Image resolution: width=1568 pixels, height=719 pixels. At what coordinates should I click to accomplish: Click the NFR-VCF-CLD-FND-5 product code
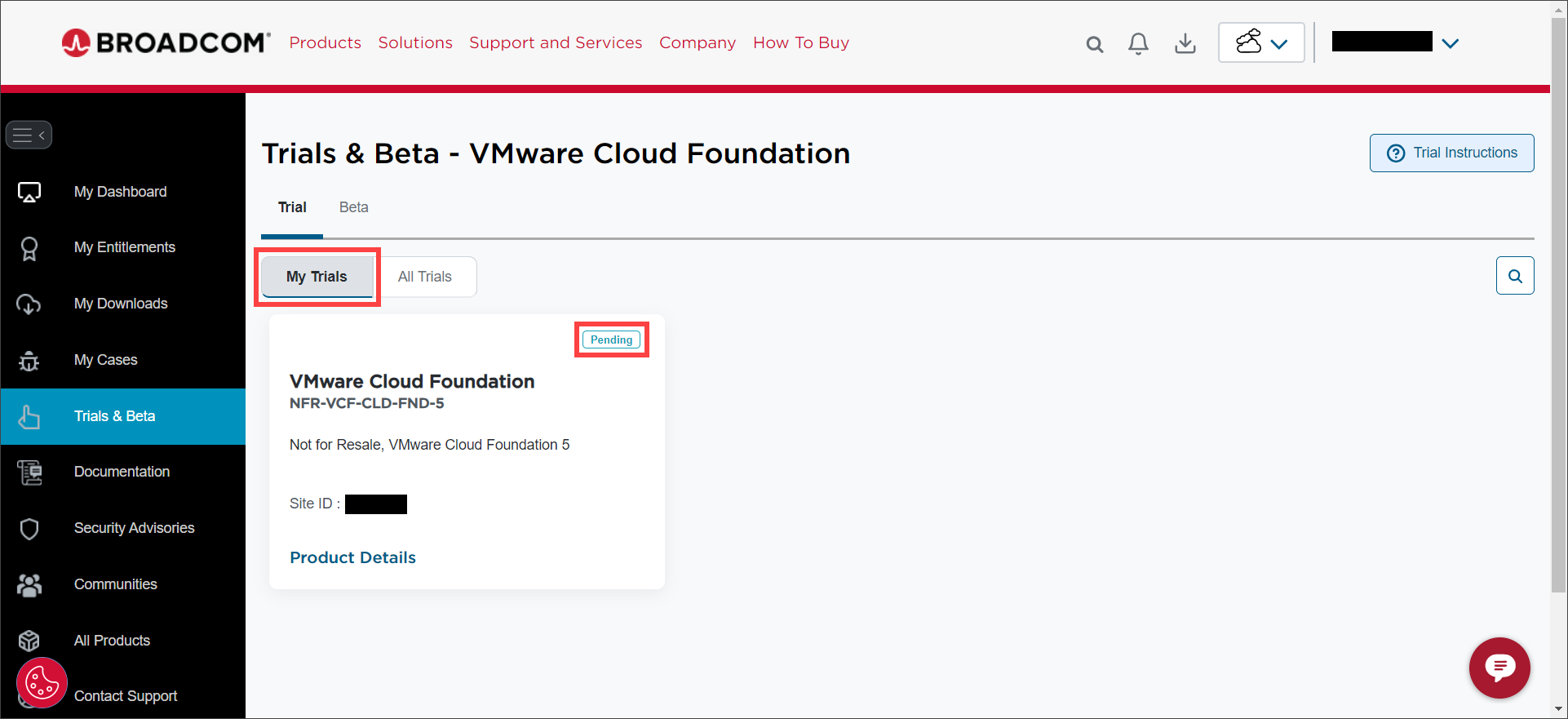click(366, 403)
